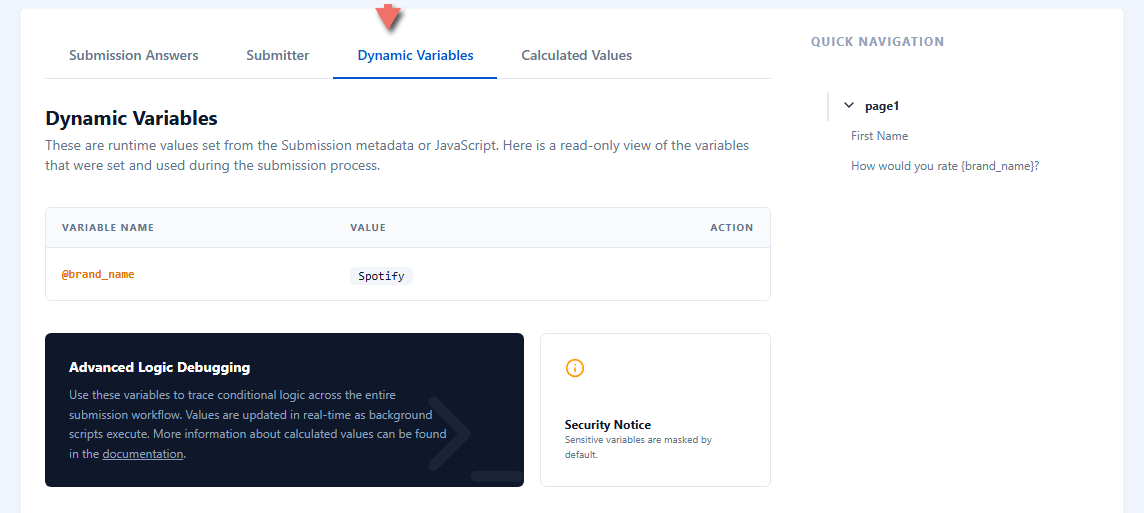Viewport: 1144px width, 513px height.
Task: Click the Variable Name column header
Action: point(108,228)
